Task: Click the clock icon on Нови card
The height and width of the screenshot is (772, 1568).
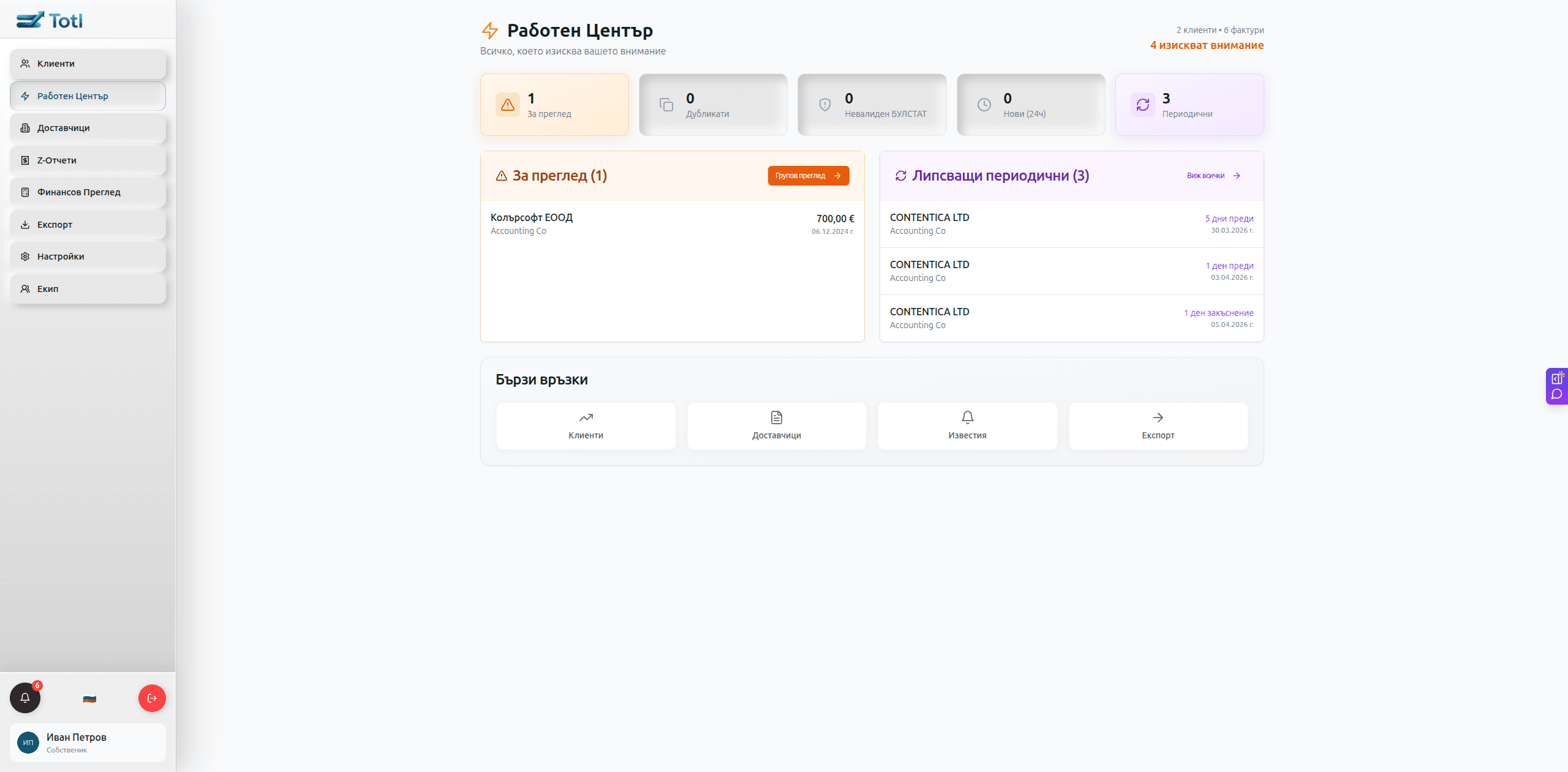Action: 984,105
